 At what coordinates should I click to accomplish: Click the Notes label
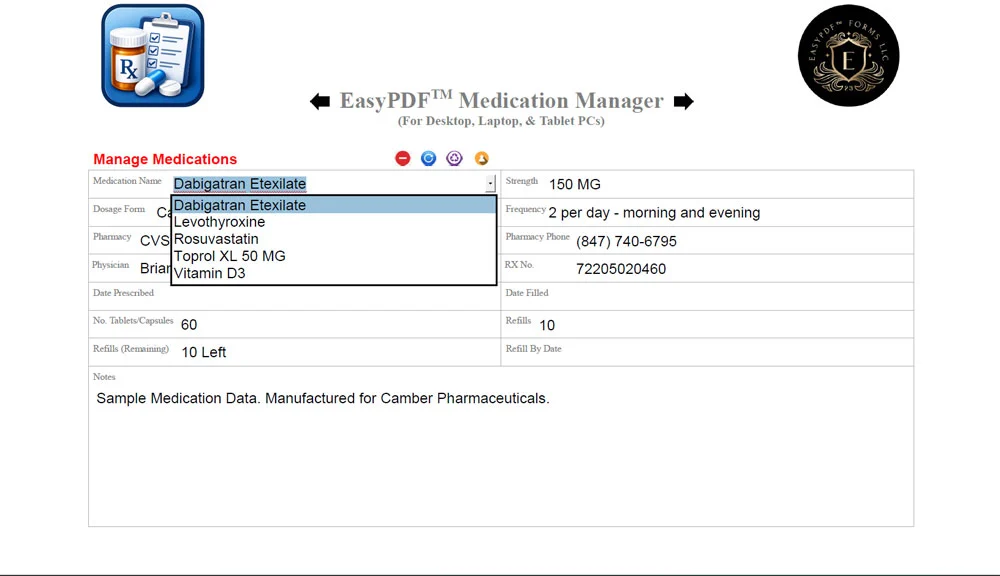[104, 377]
